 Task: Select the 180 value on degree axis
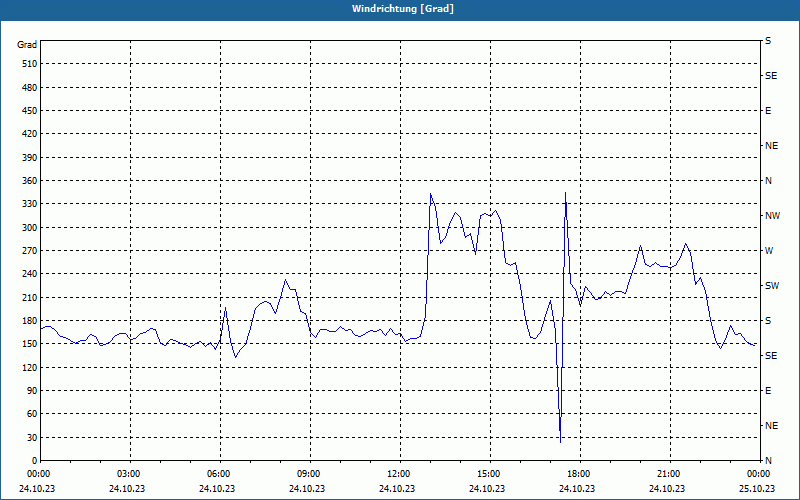(30, 320)
